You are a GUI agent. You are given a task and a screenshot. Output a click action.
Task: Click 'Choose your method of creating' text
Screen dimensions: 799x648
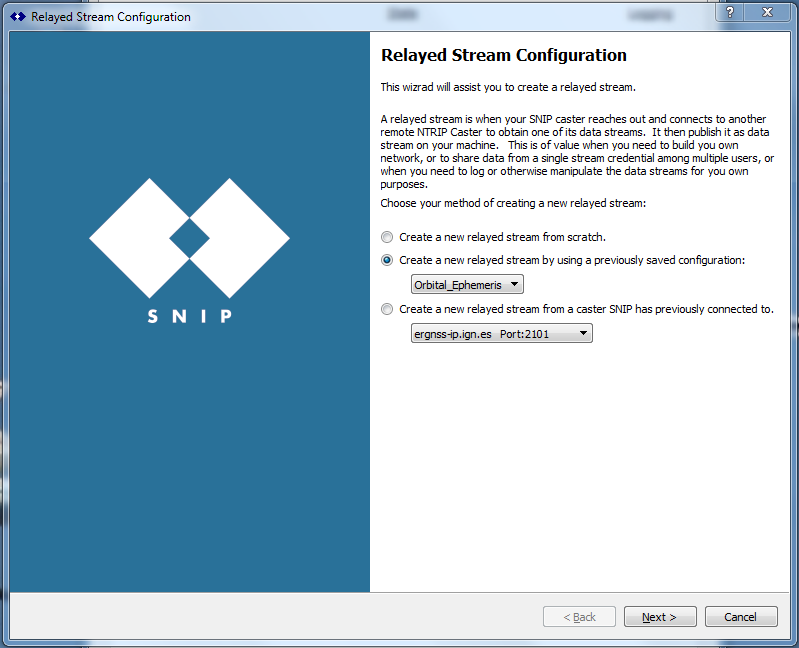[513, 203]
